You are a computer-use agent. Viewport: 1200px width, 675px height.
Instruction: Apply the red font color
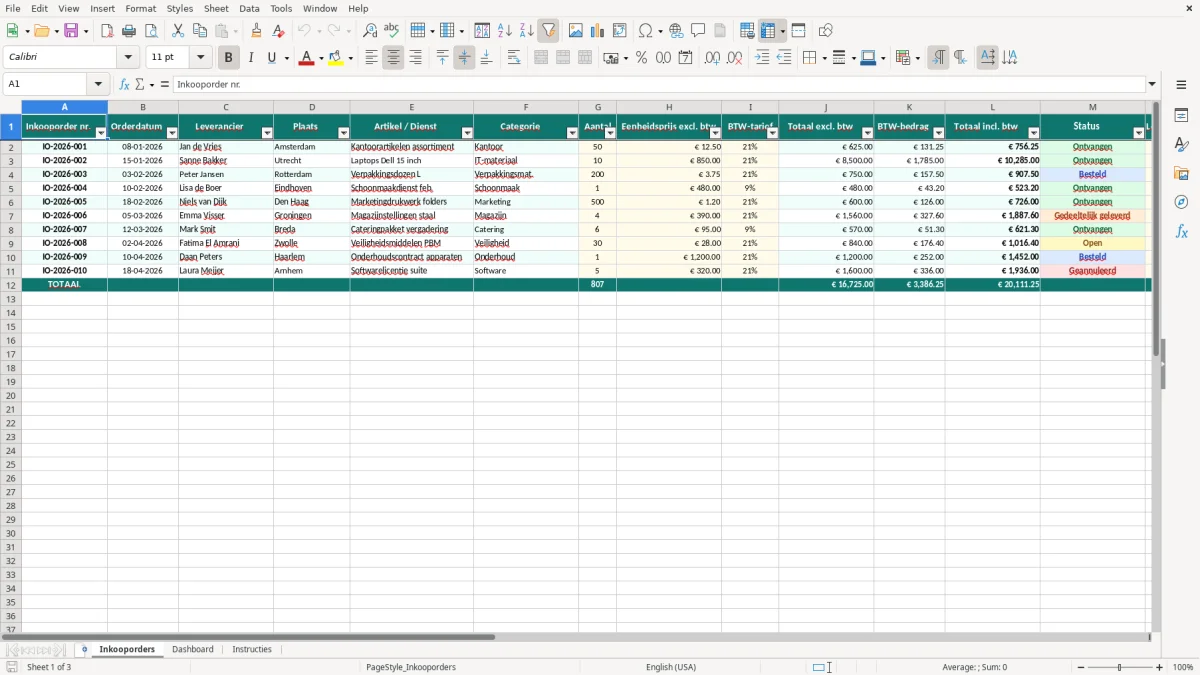pyautogui.click(x=307, y=58)
